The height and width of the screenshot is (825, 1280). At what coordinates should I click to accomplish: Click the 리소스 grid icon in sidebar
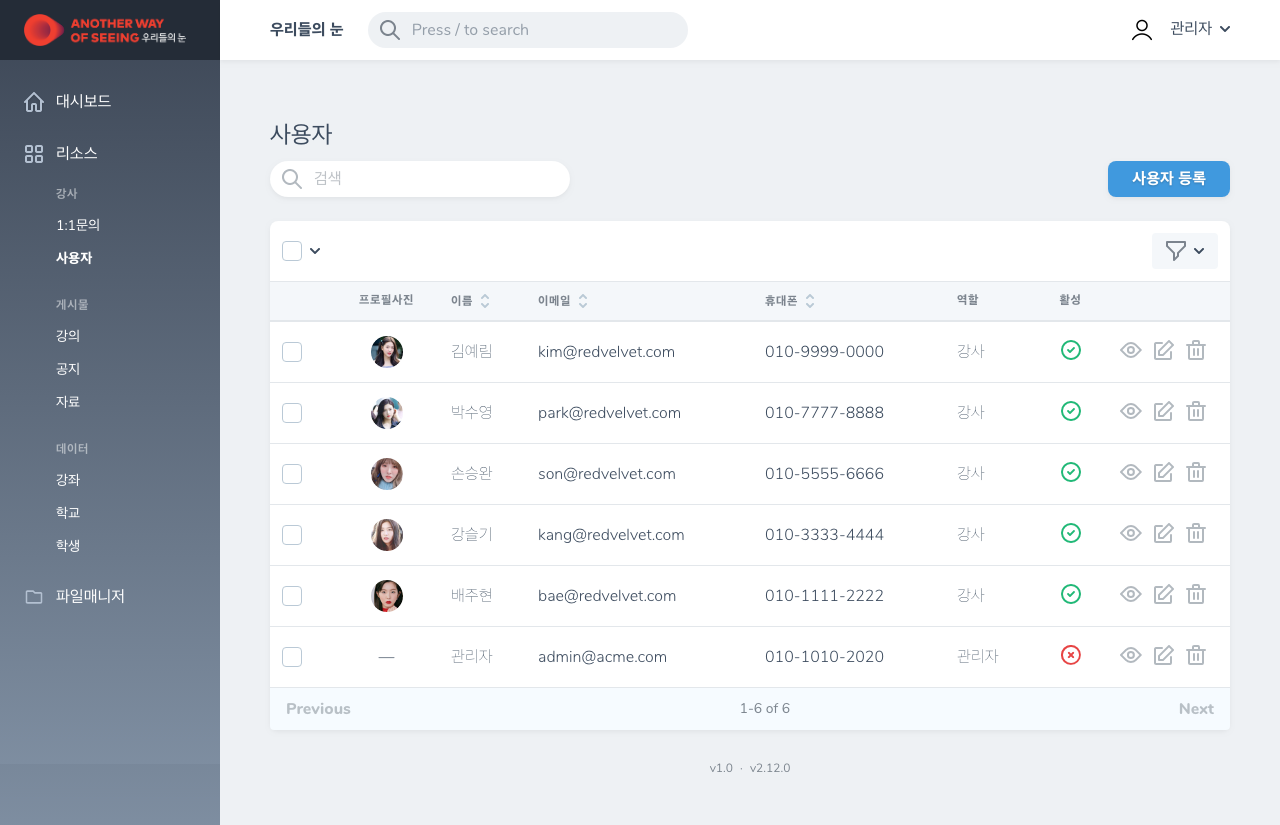pos(34,153)
